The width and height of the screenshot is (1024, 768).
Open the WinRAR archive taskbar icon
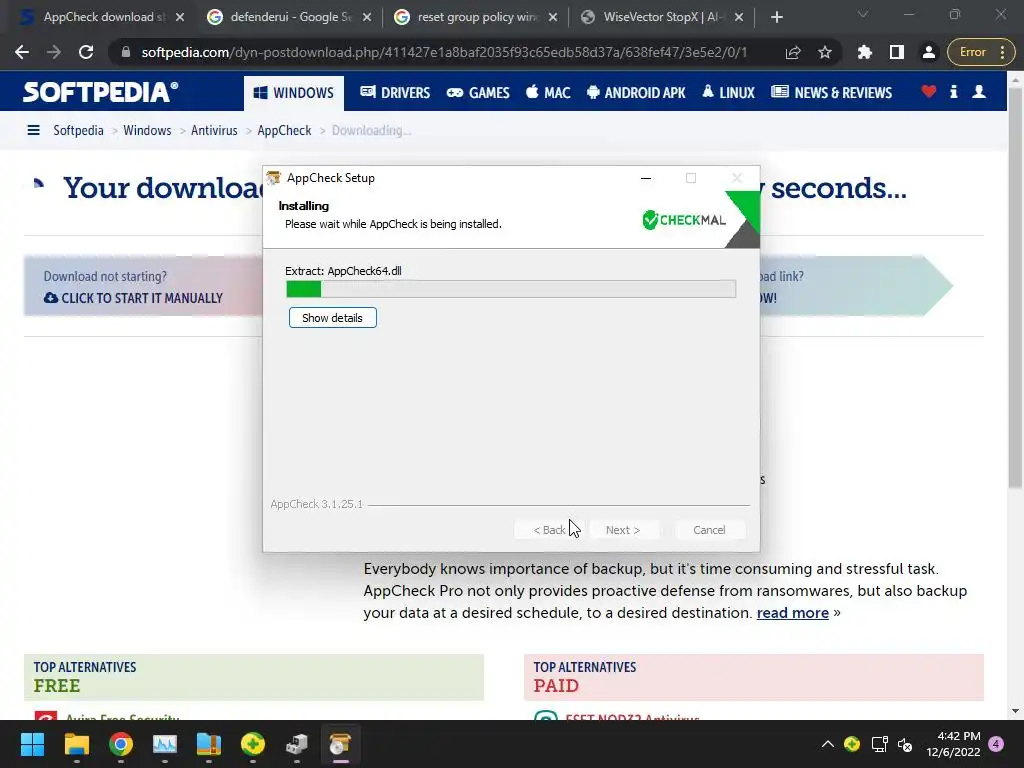click(x=208, y=744)
